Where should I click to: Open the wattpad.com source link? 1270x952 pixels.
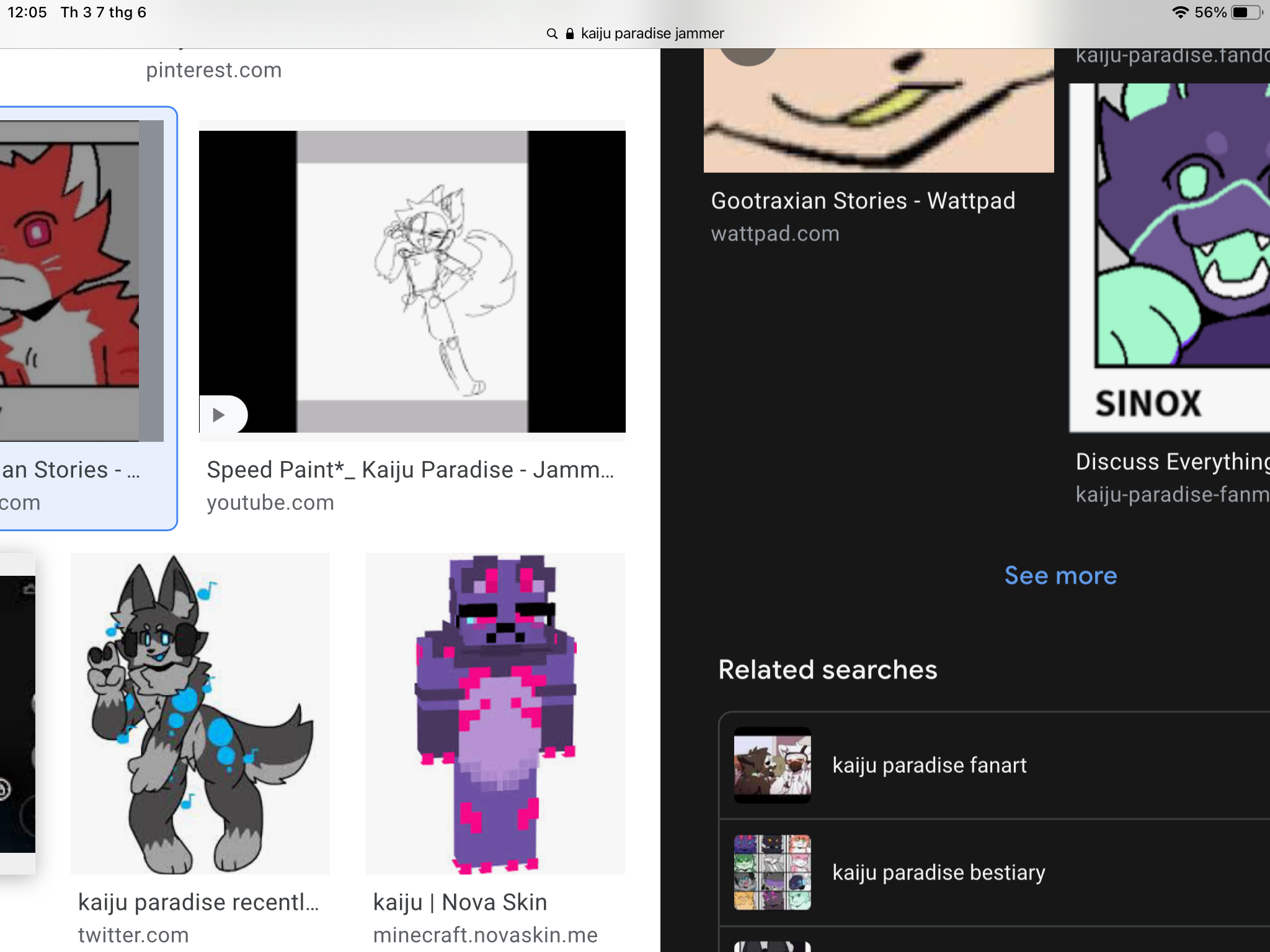775,233
